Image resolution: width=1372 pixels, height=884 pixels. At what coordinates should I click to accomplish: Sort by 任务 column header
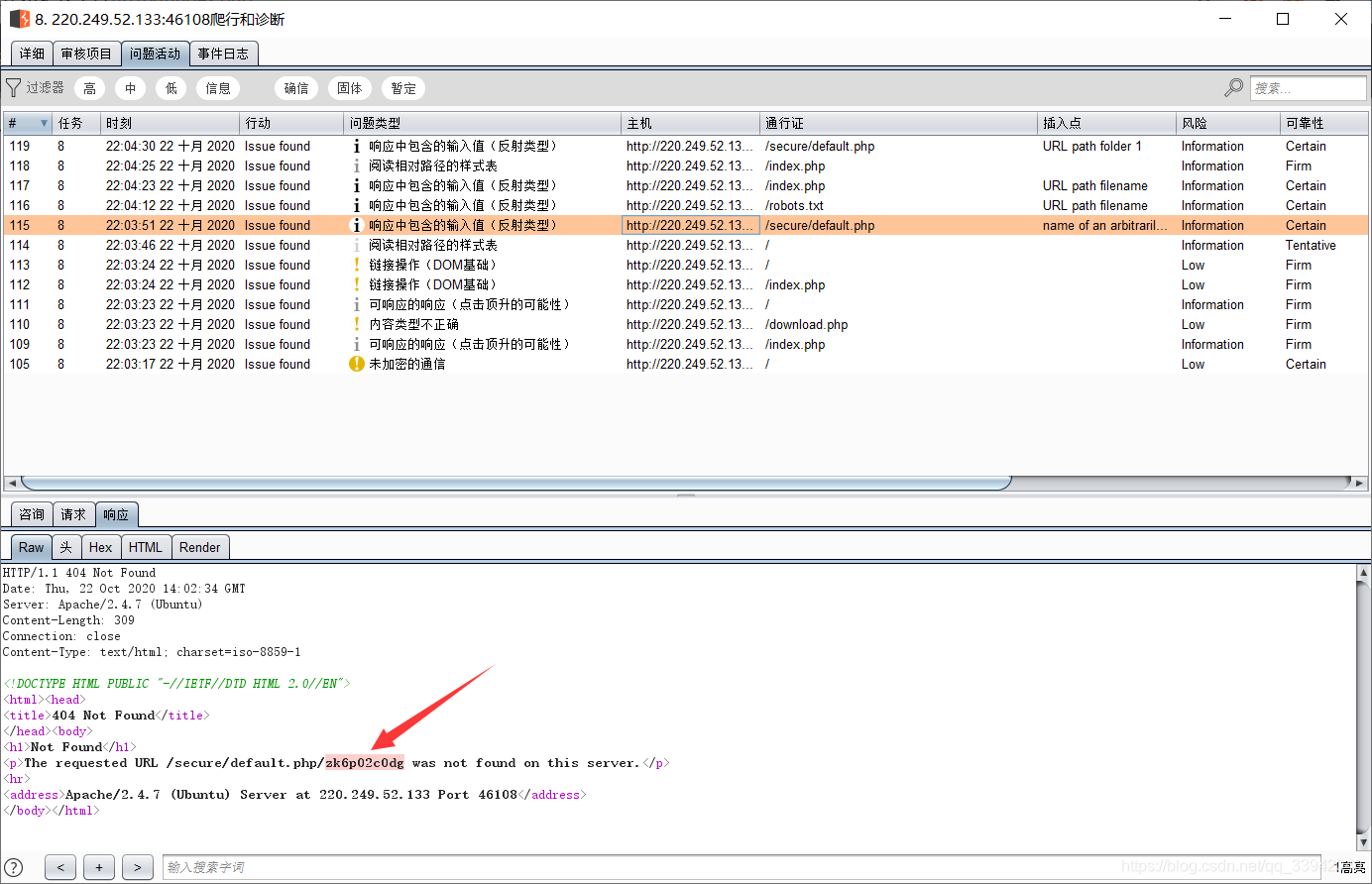point(77,123)
